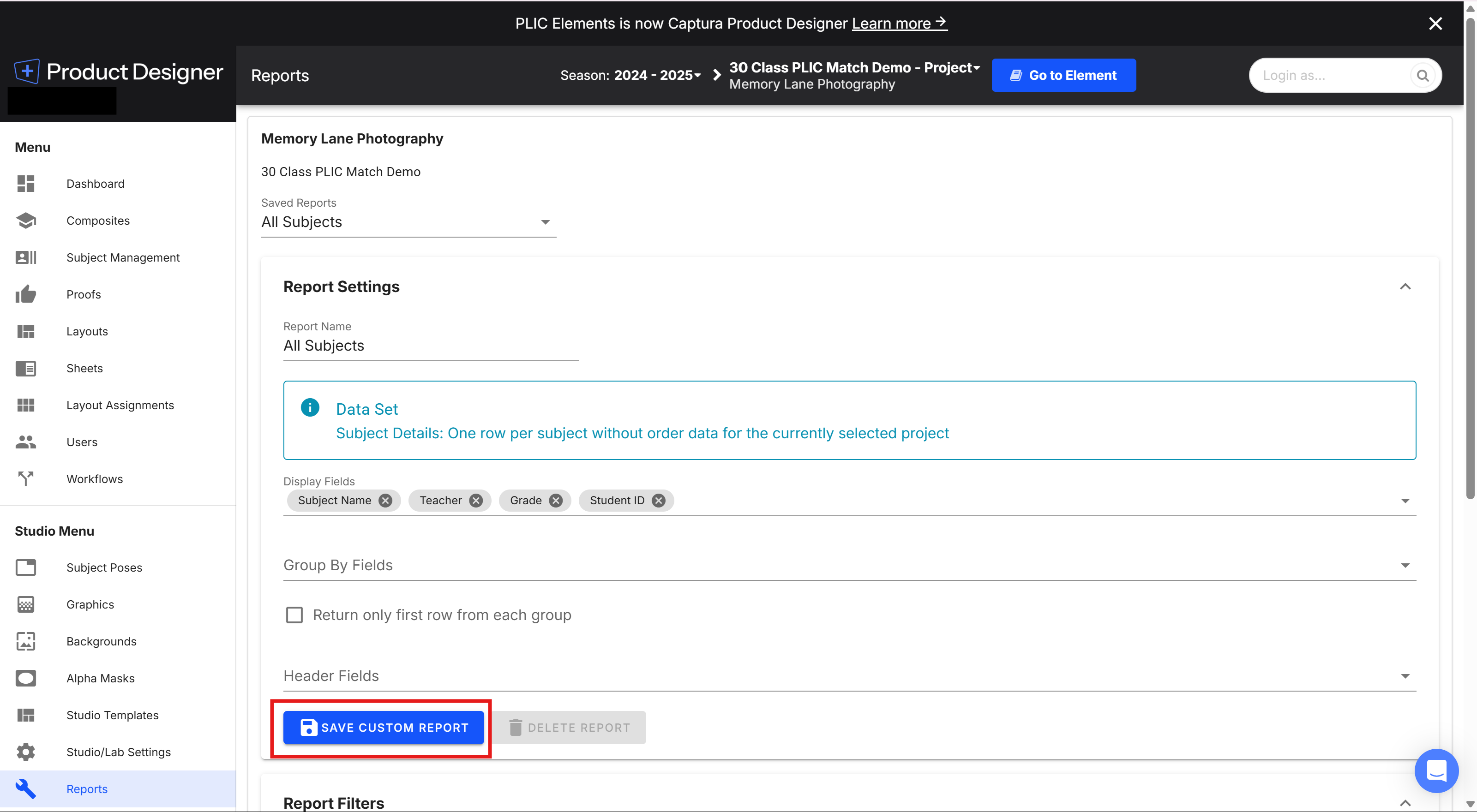This screenshot has width=1477, height=812.
Task: Collapse the Report Filters section
Action: pos(1405,802)
